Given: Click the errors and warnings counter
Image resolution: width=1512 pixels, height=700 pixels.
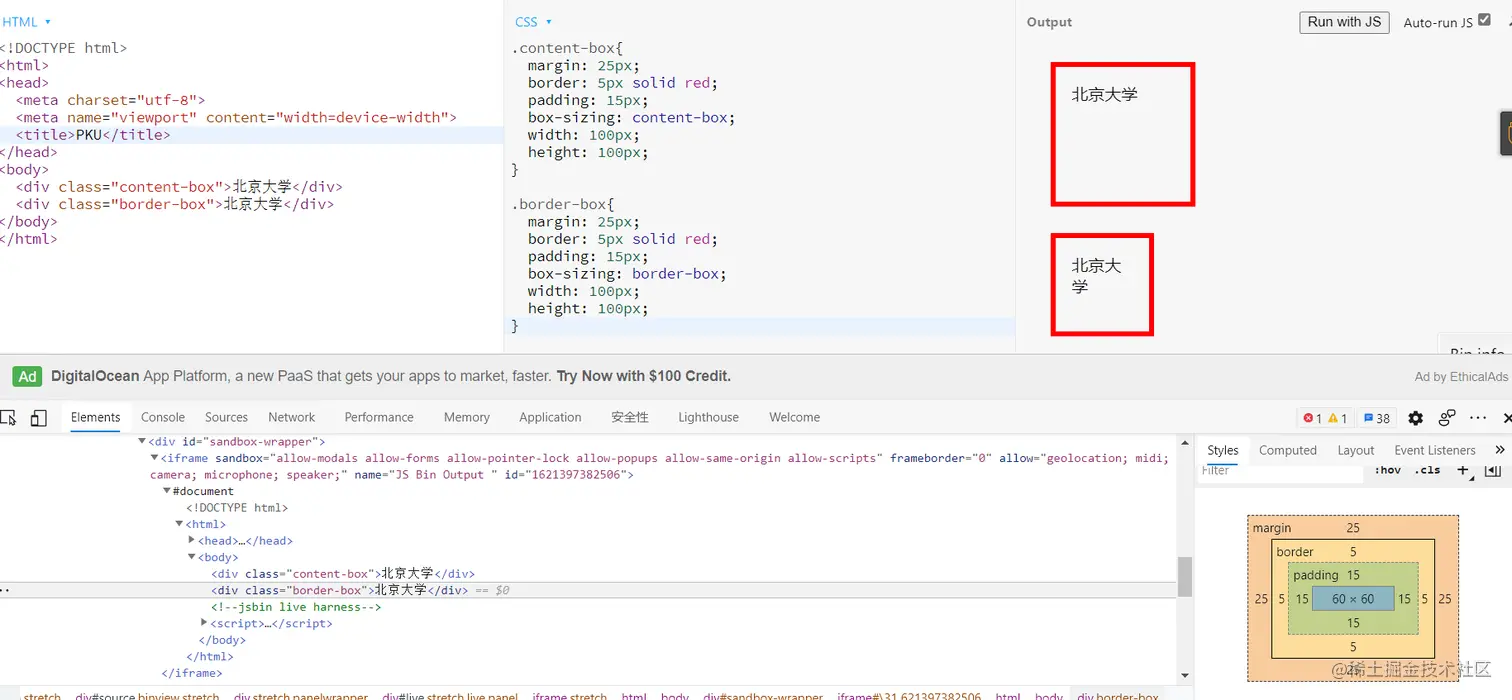Looking at the screenshot, I should click(1325, 418).
